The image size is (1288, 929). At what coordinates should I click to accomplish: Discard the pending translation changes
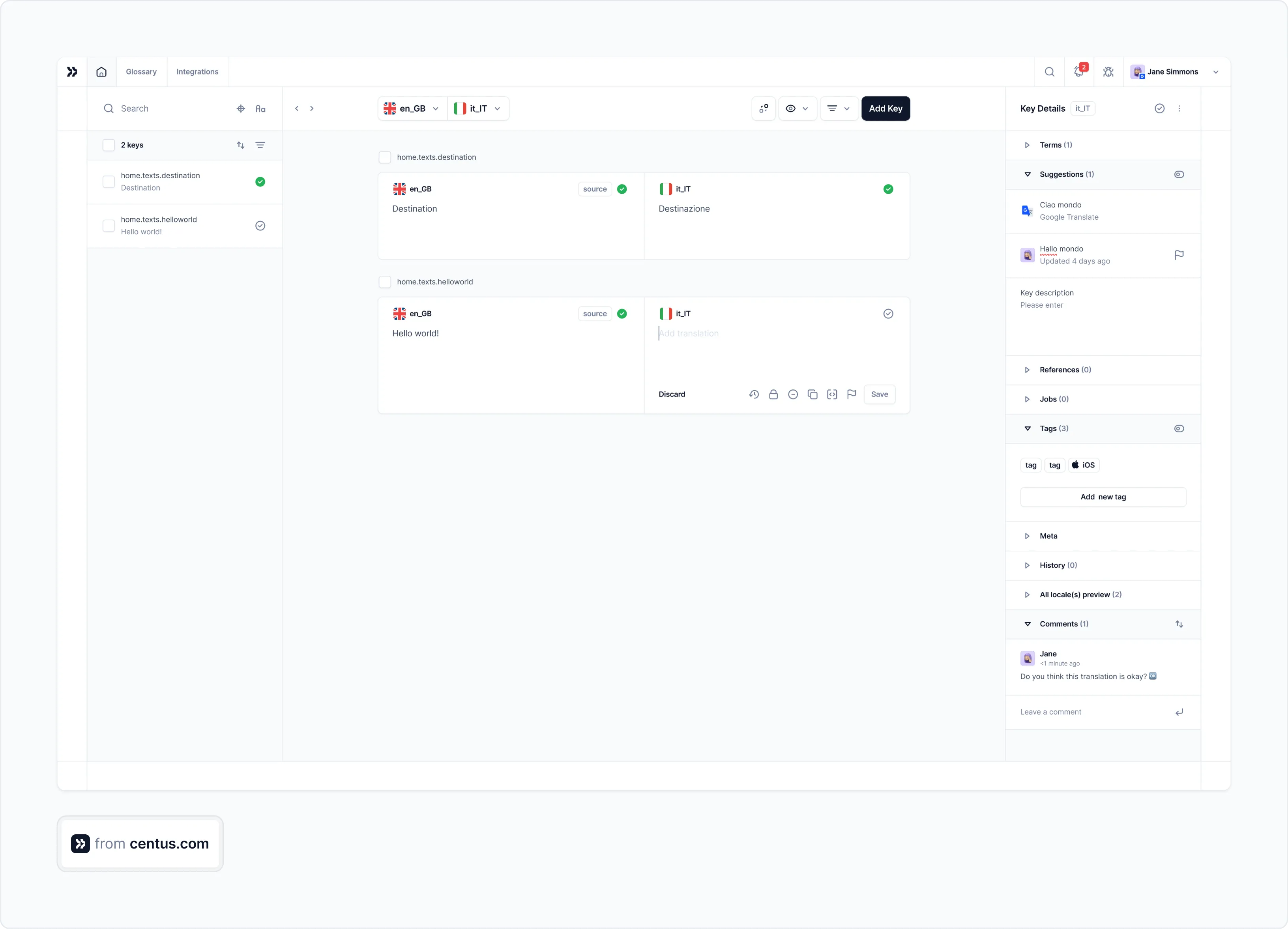[672, 394]
